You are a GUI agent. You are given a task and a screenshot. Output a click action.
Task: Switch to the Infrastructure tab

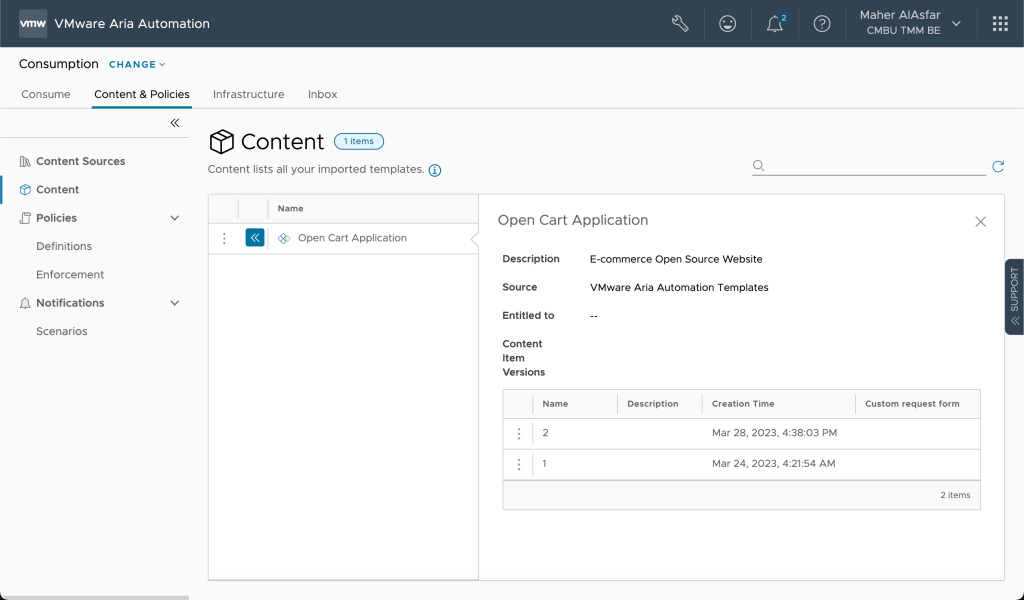tap(248, 94)
